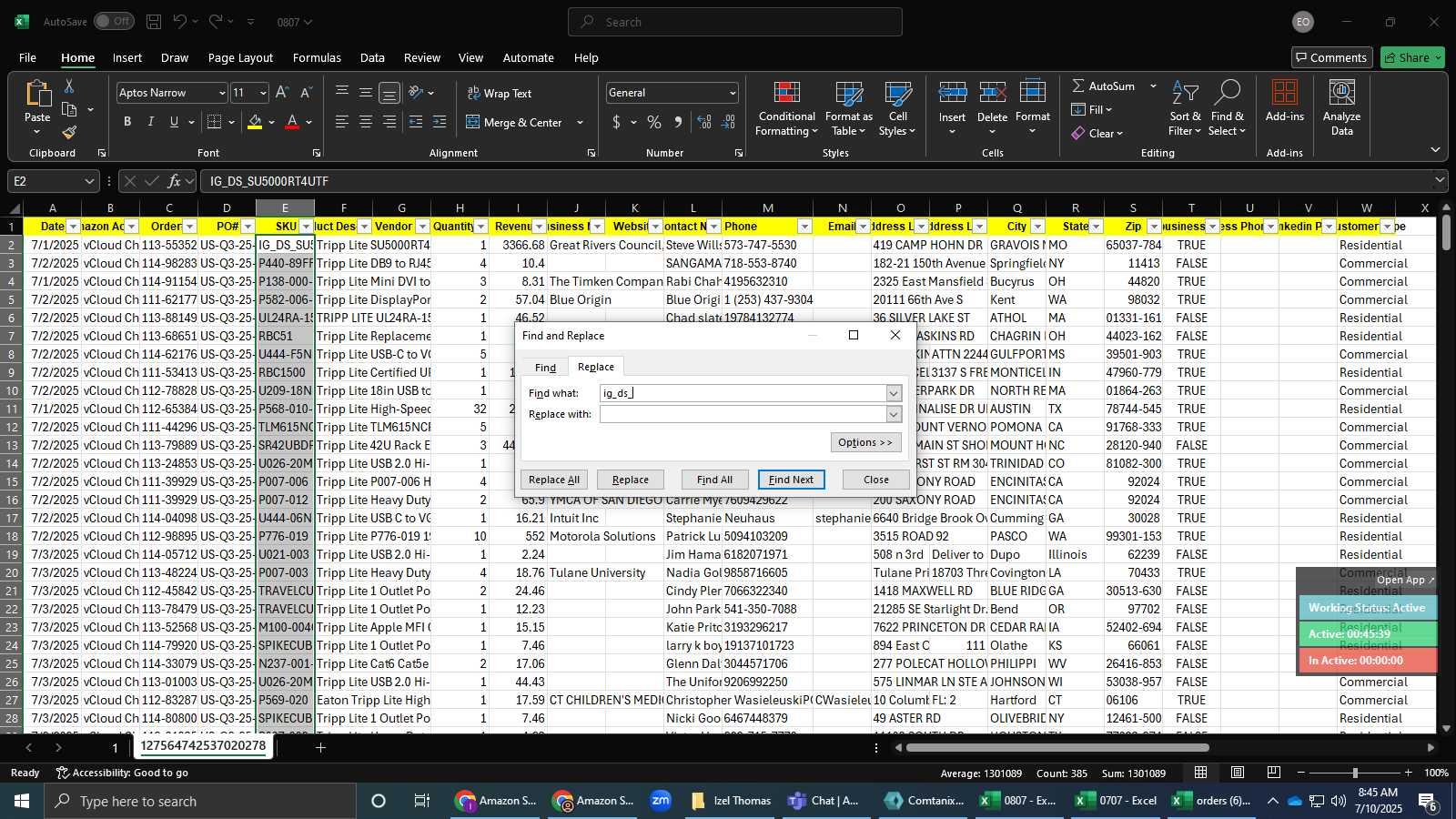
Task: Click the Cut scissors icon
Action: (x=68, y=86)
